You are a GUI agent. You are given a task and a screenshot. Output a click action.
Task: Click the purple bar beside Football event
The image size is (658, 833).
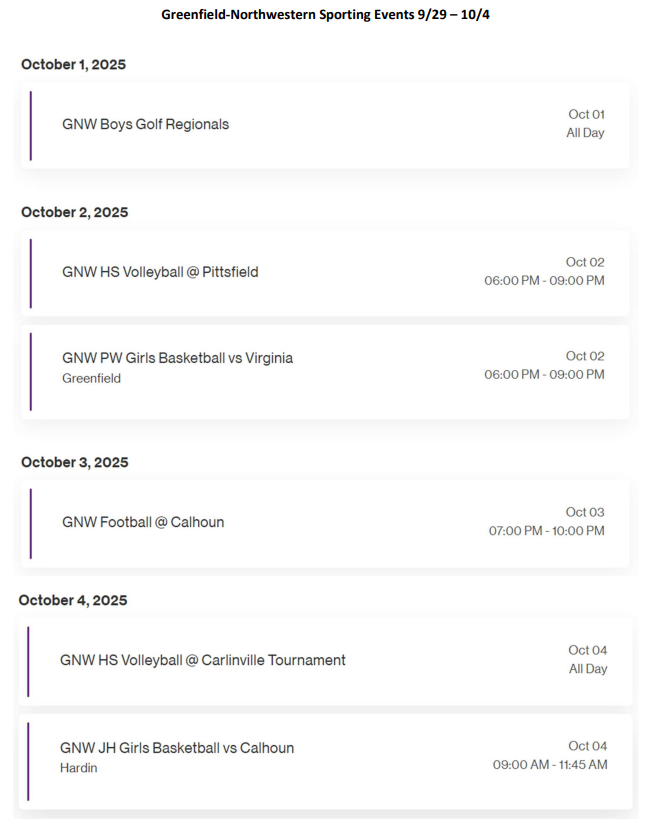pos(31,523)
